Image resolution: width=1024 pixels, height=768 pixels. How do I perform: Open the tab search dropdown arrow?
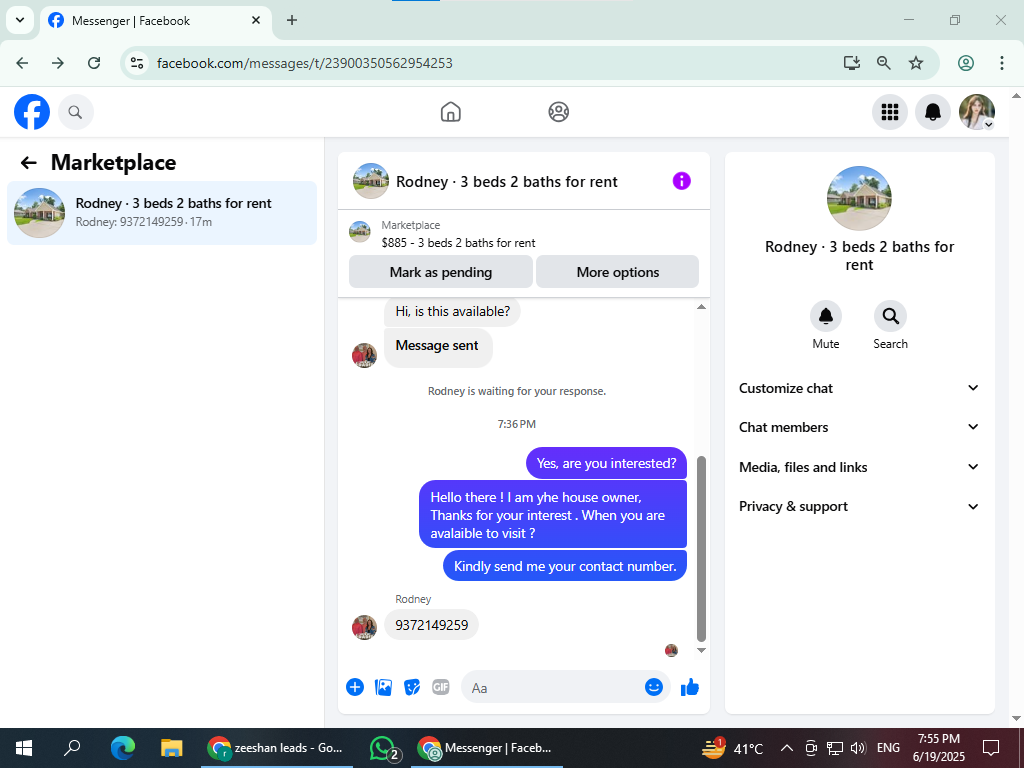click(x=20, y=20)
